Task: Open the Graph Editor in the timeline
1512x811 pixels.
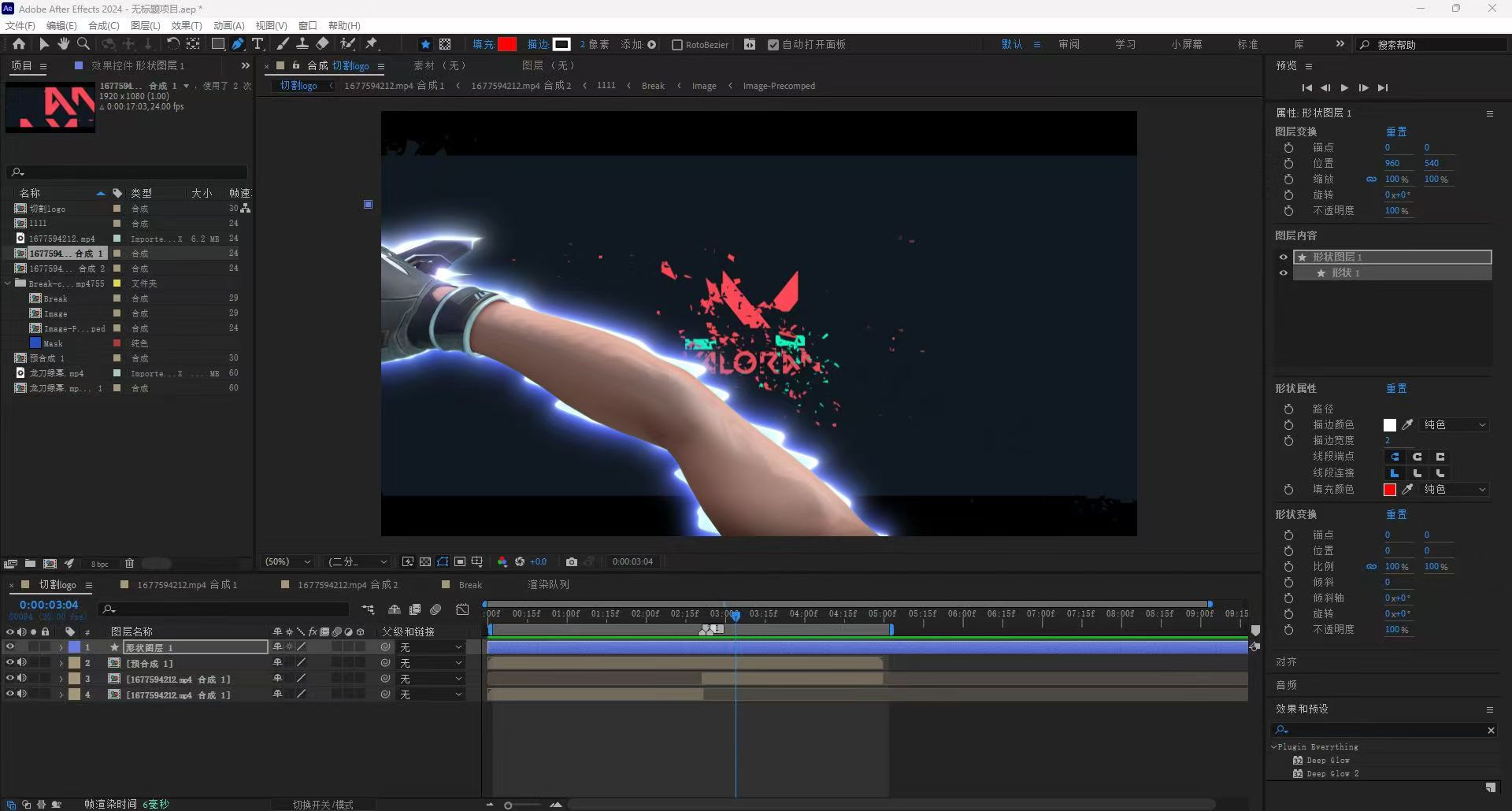Action: [x=462, y=609]
